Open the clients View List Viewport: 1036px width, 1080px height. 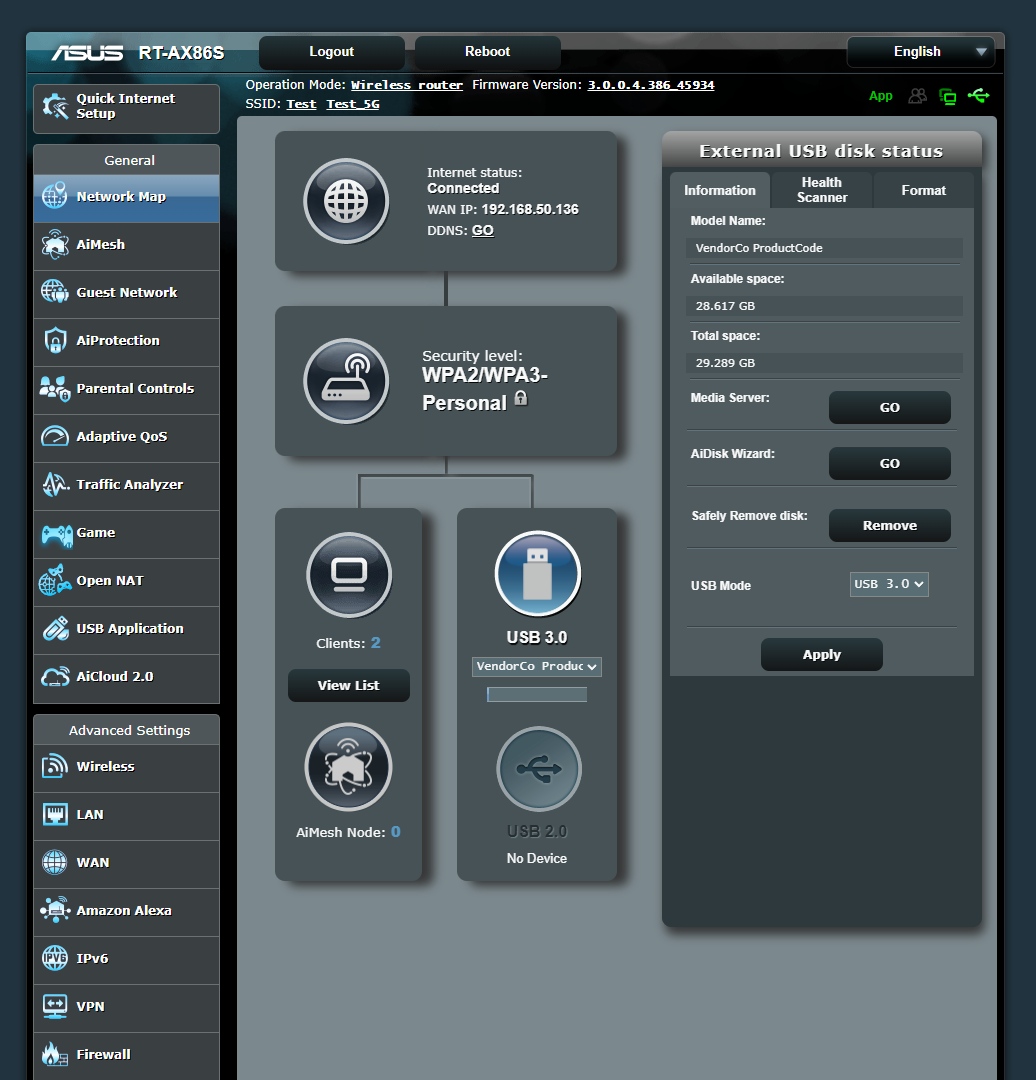[x=348, y=685]
